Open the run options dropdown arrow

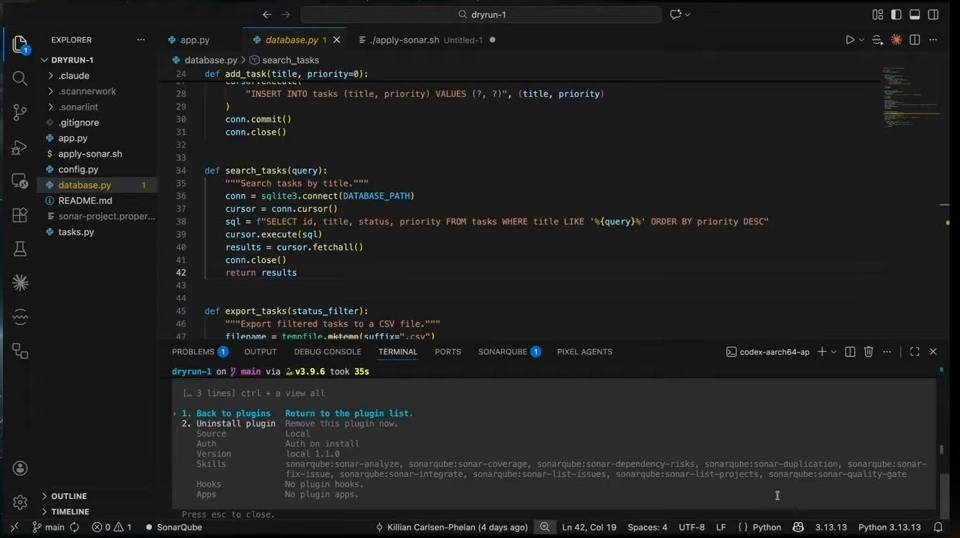pyautogui.click(x=861, y=40)
